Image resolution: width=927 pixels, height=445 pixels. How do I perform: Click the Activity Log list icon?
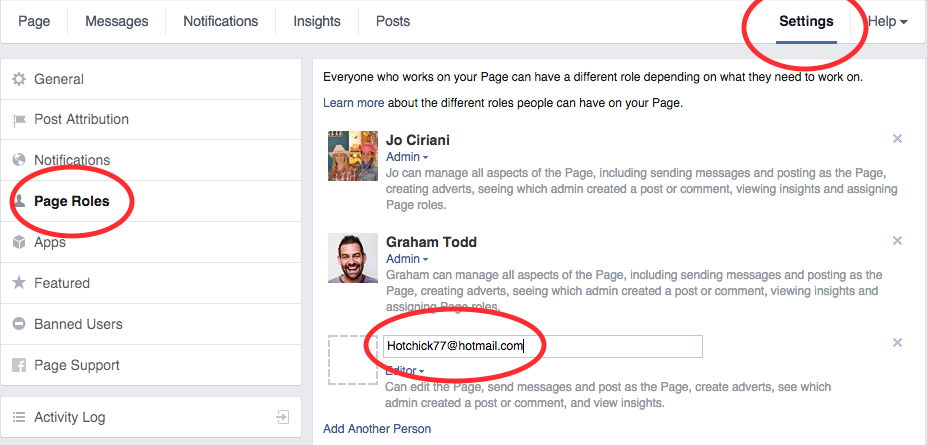20,417
